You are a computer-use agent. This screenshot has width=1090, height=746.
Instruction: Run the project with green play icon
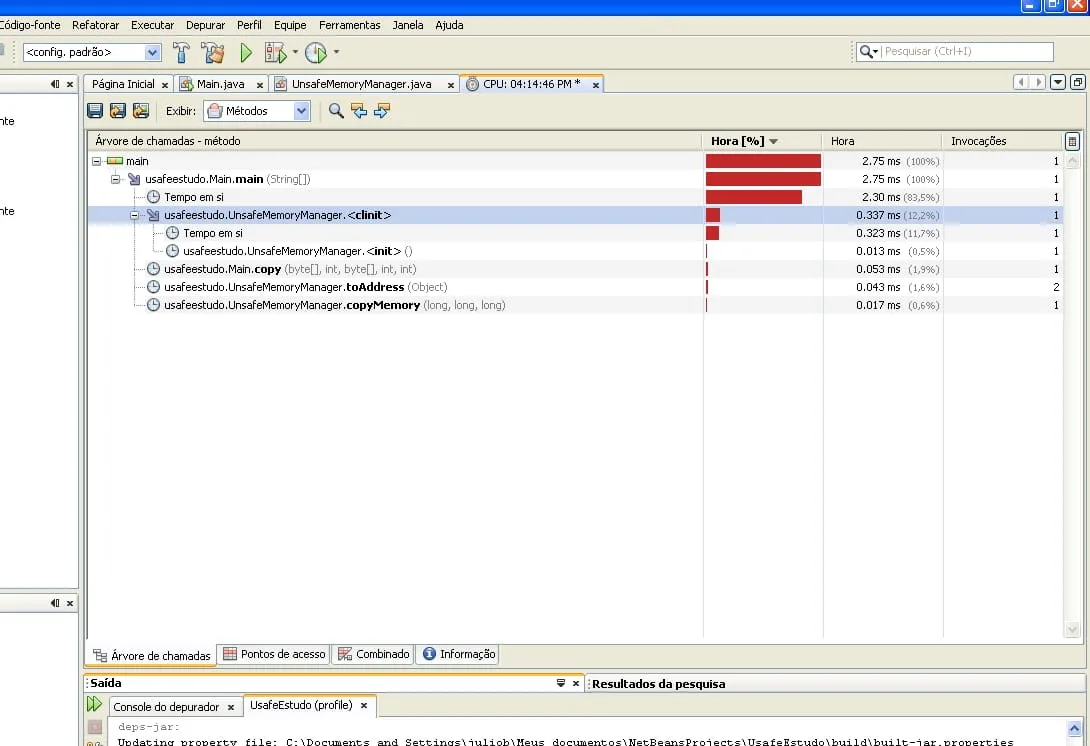point(246,52)
